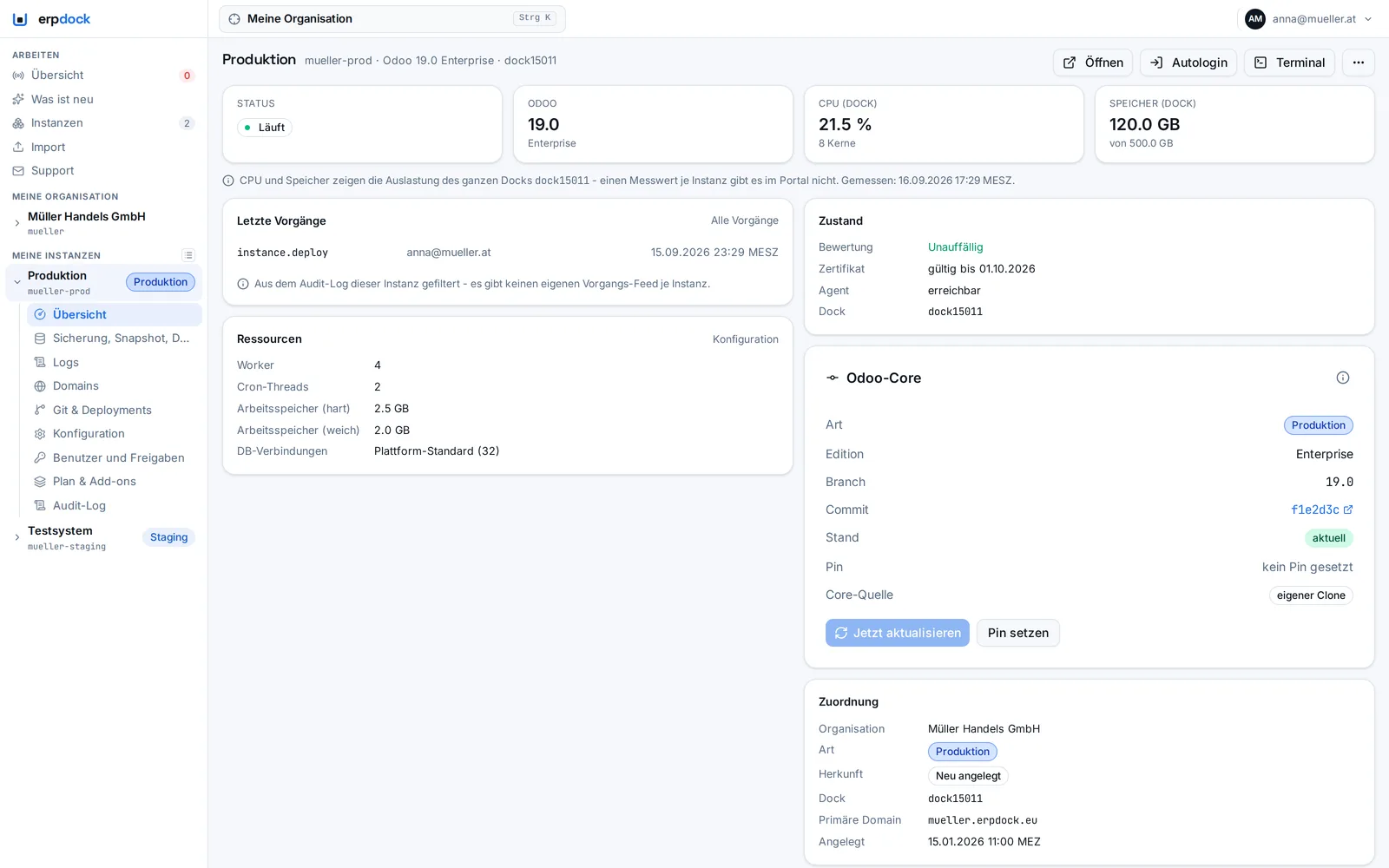Screen dimensions: 1389x868
Task: Click the Meine Organisation search field
Action: [x=392, y=19]
